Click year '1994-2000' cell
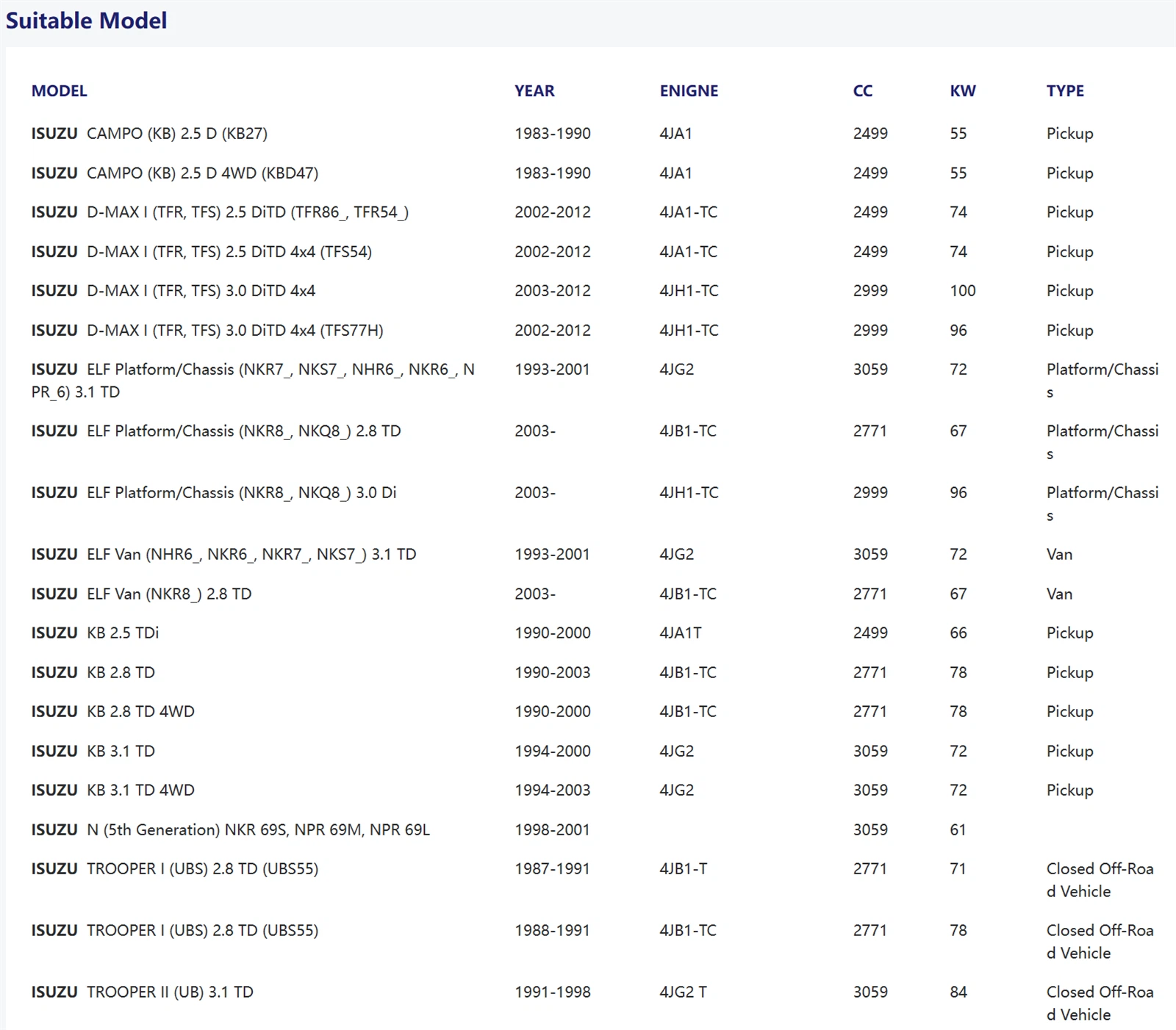The image size is (1176, 1030). (553, 752)
